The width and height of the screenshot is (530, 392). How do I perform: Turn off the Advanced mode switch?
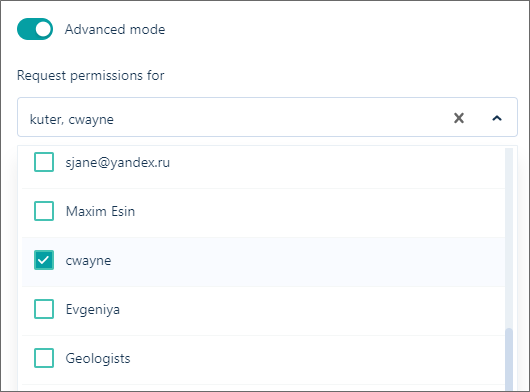[x=35, y=29]
